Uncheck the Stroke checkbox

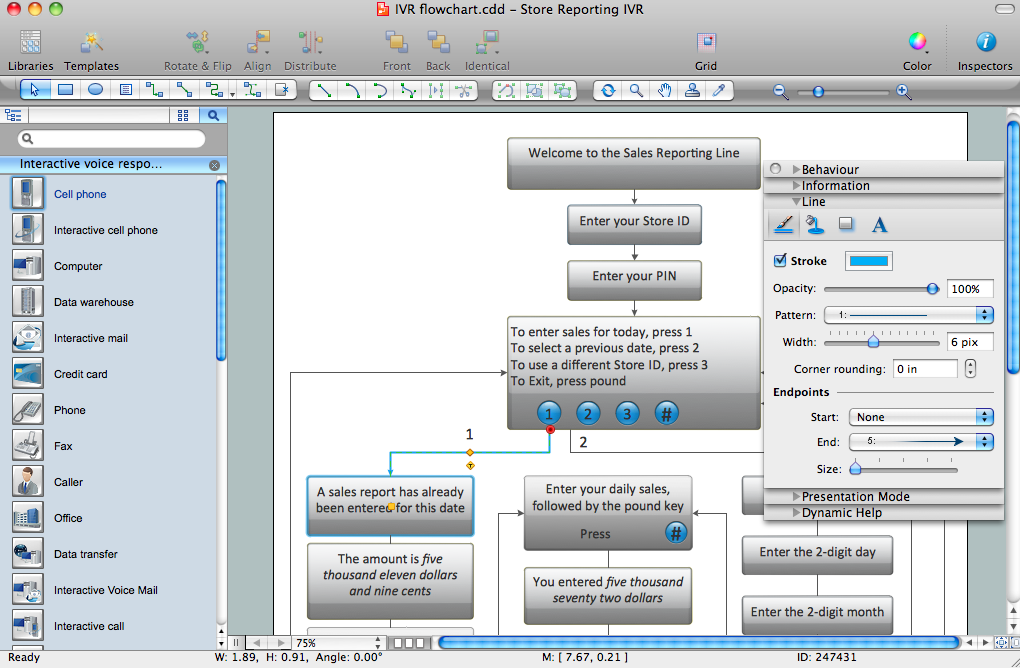point(780,260)
